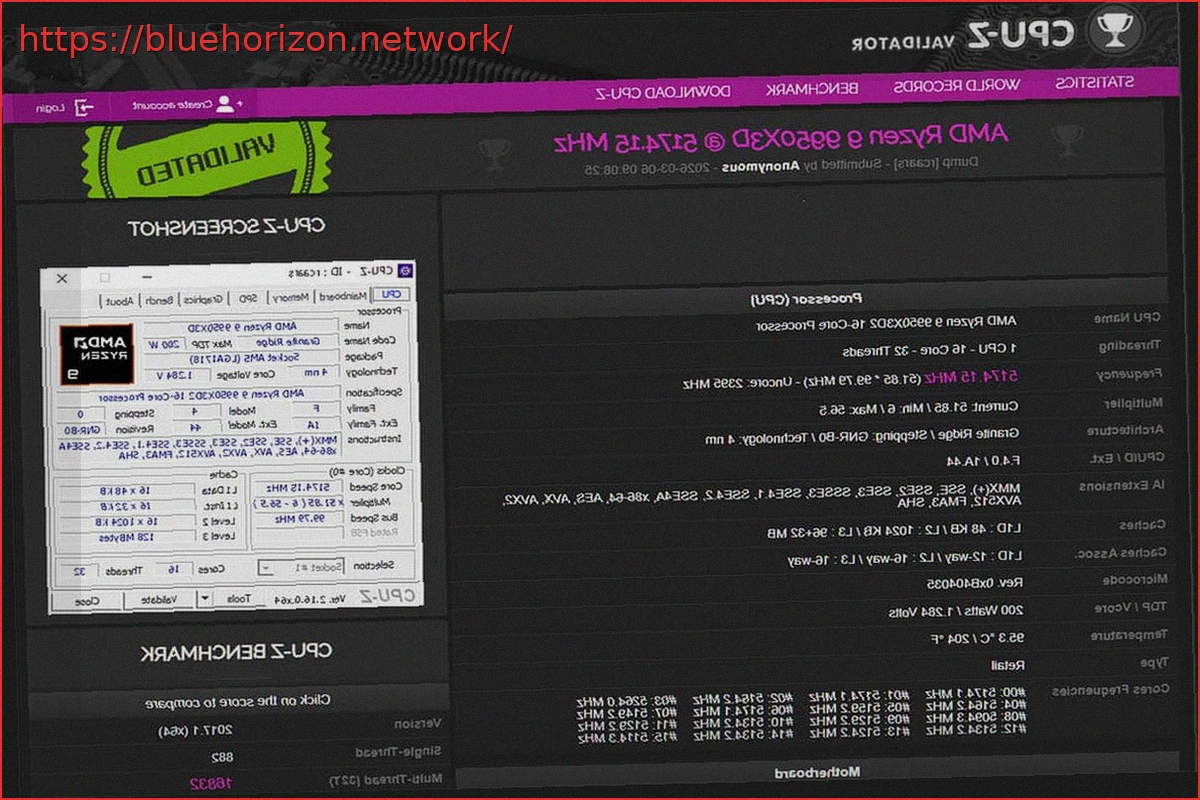Expand the Tools dropdown arrow

point(204,597)
